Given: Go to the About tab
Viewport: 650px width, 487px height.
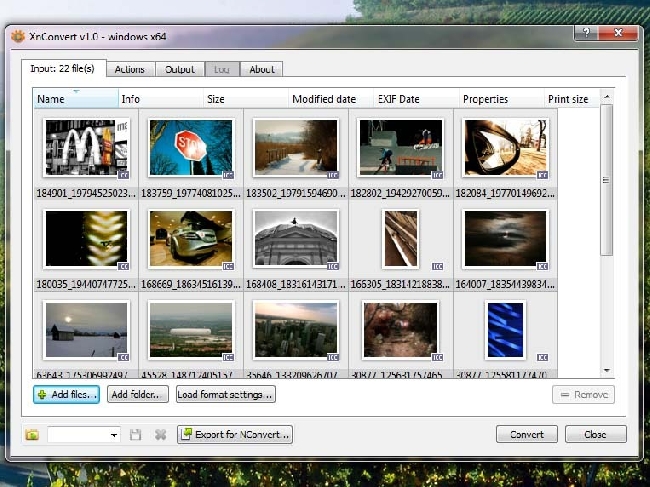Looking at the screenshot, I should click(262, 69).
